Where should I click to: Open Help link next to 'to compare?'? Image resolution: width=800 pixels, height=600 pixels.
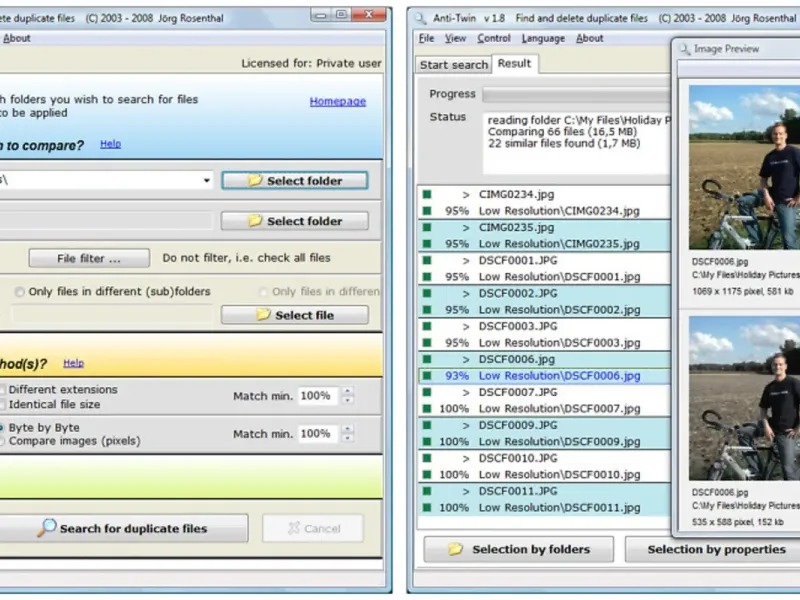point(111,144)
